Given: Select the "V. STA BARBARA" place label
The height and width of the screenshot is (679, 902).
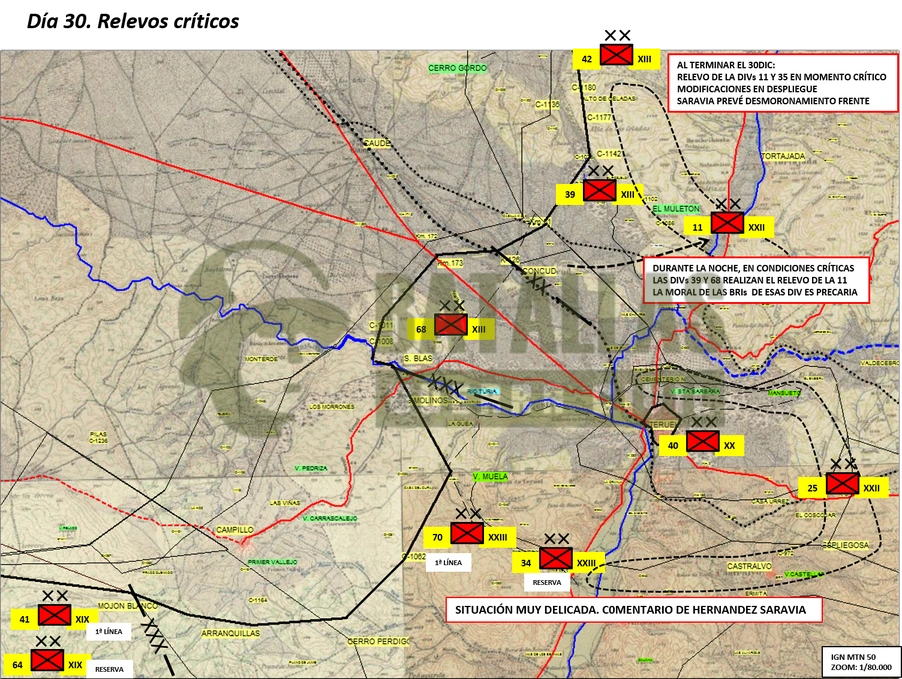Looking at the screenshot, I should [x=695, y=391].
